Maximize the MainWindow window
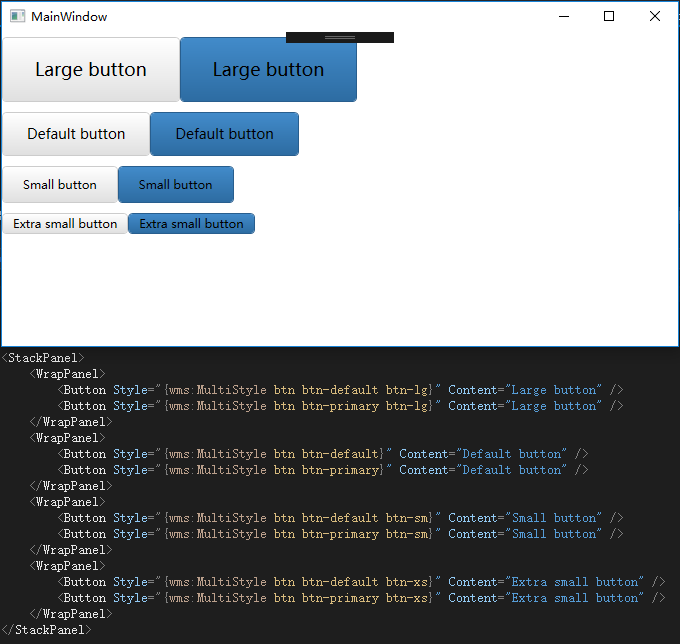 pos(609,16)
